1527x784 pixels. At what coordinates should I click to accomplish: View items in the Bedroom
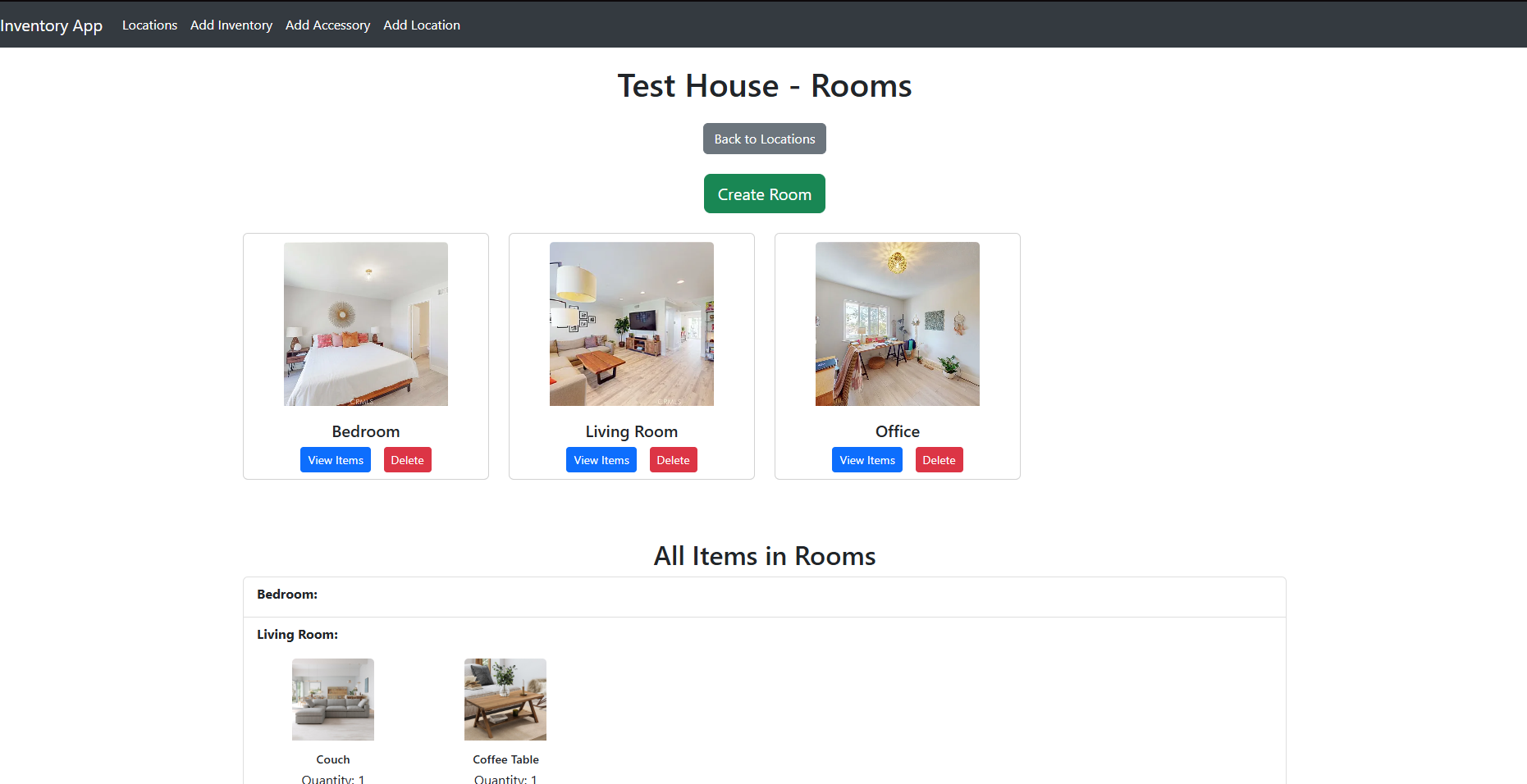(x=335, y=459)
